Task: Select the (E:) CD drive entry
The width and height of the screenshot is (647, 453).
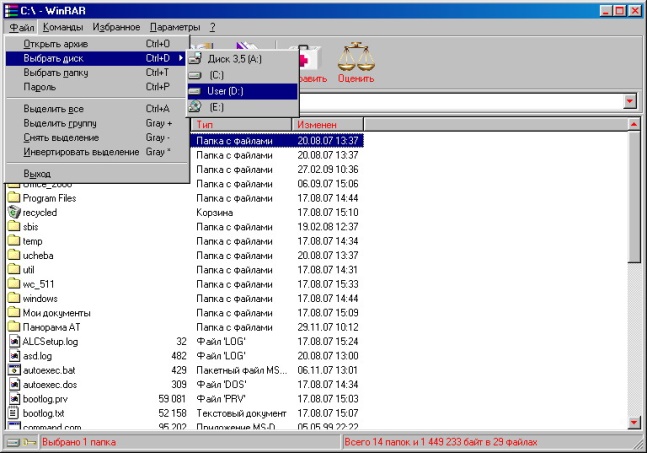Action: tap(243, 107)
